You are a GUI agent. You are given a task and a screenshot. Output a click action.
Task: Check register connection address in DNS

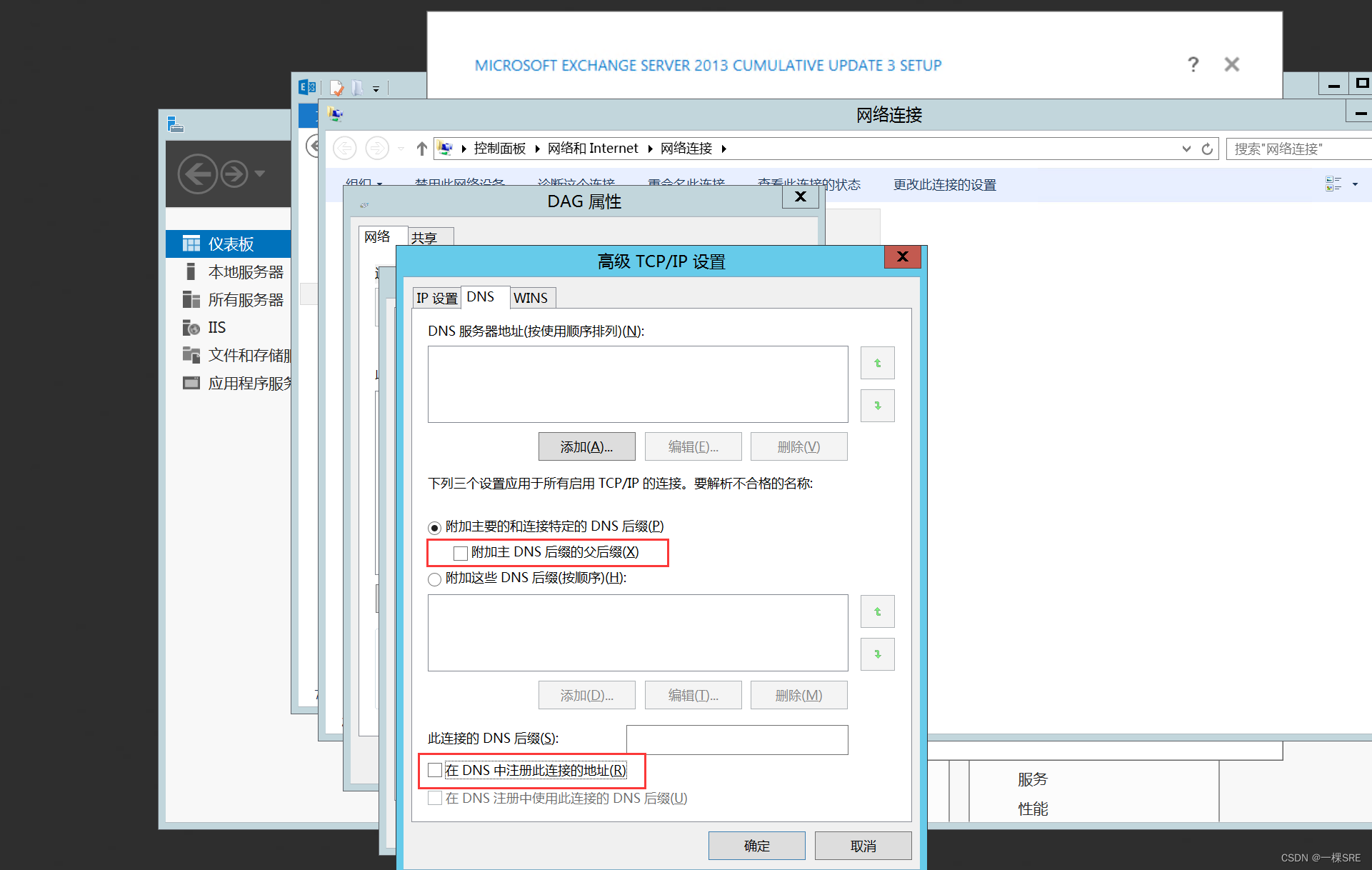click(435, 770)
